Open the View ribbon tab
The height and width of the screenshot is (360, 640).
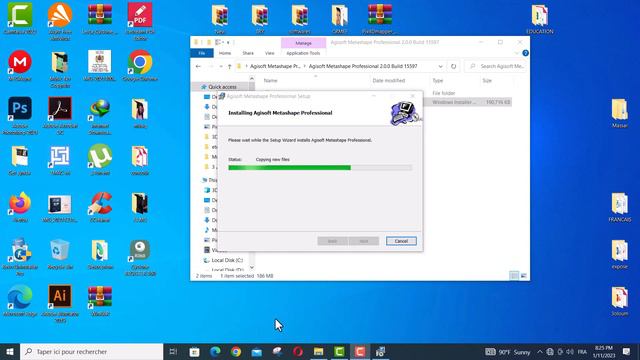click(x=270, y=53)
